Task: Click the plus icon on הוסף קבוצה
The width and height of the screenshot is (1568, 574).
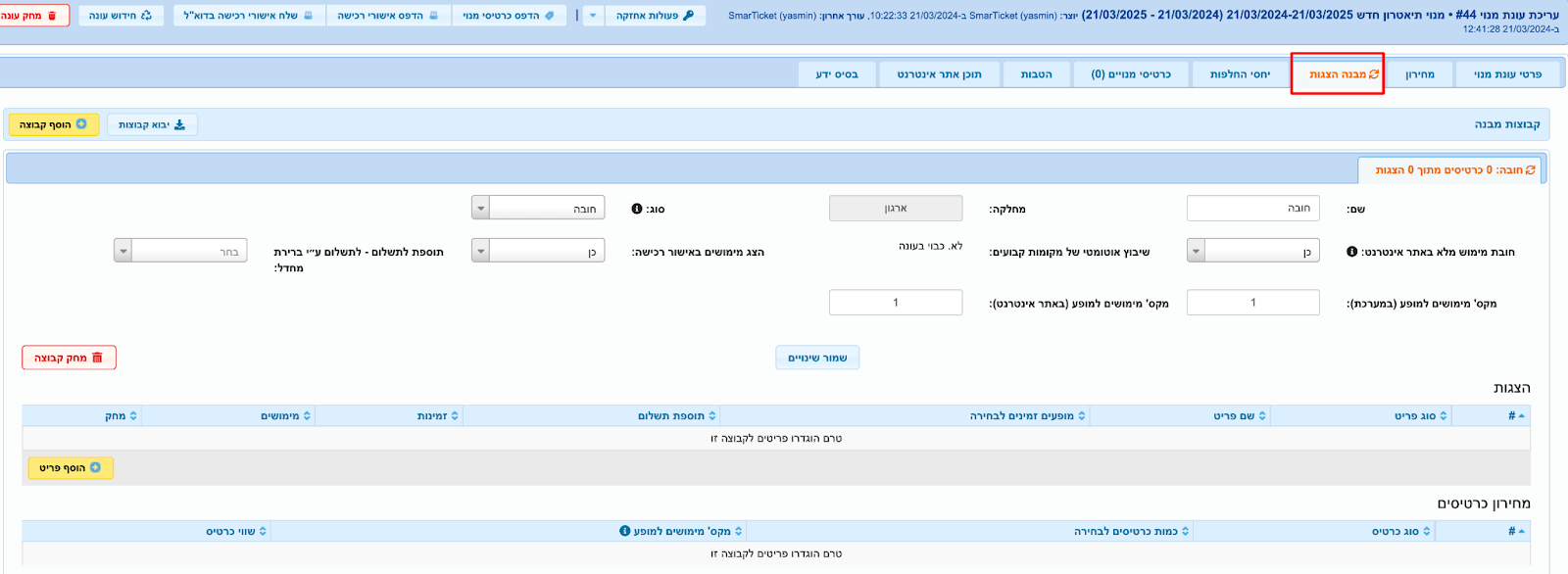Action: (x=81, y=124)
